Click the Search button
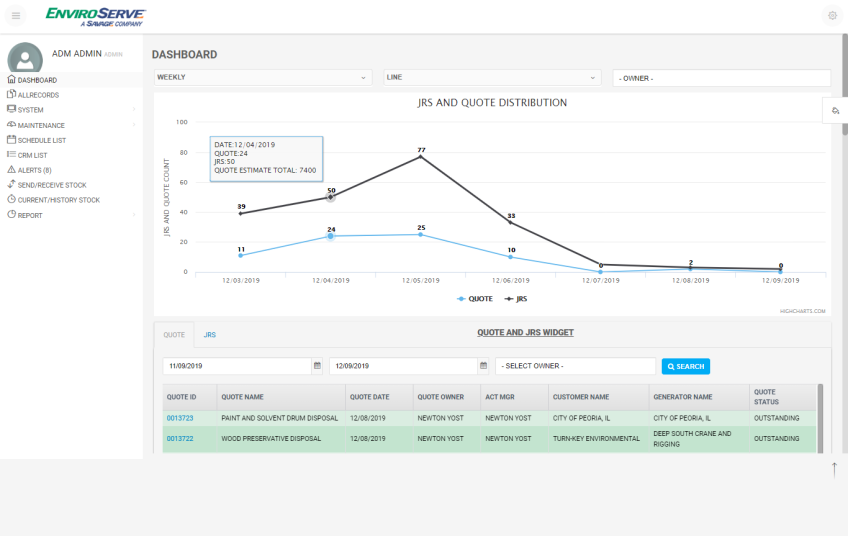 tap(686, 366)
